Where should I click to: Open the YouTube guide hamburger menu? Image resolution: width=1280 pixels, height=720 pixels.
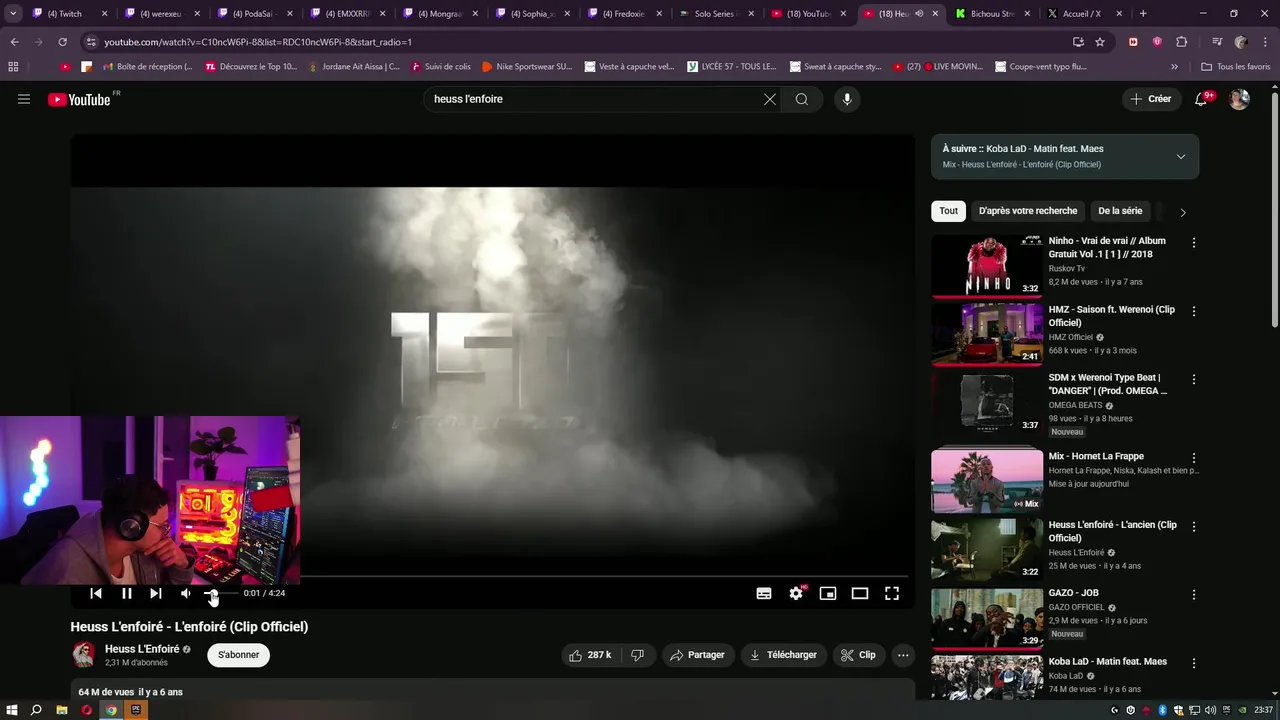click(24, 99)
